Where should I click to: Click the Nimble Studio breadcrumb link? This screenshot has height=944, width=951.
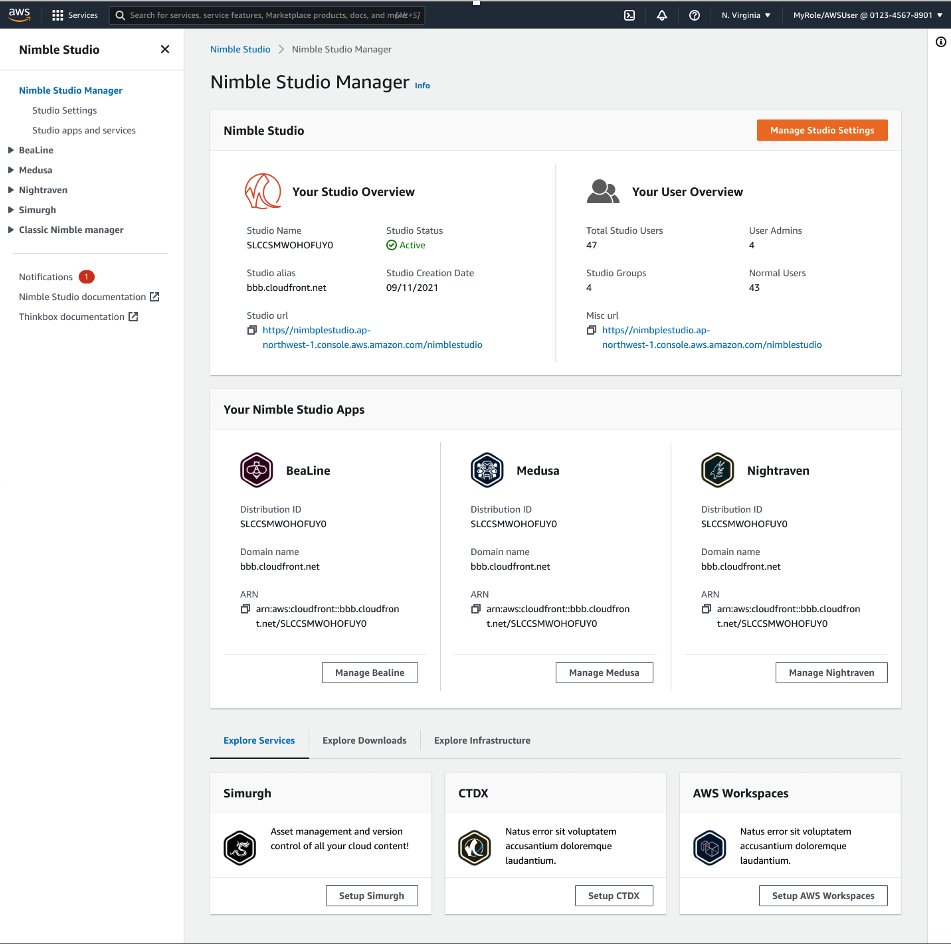click(x=240, y=49)
